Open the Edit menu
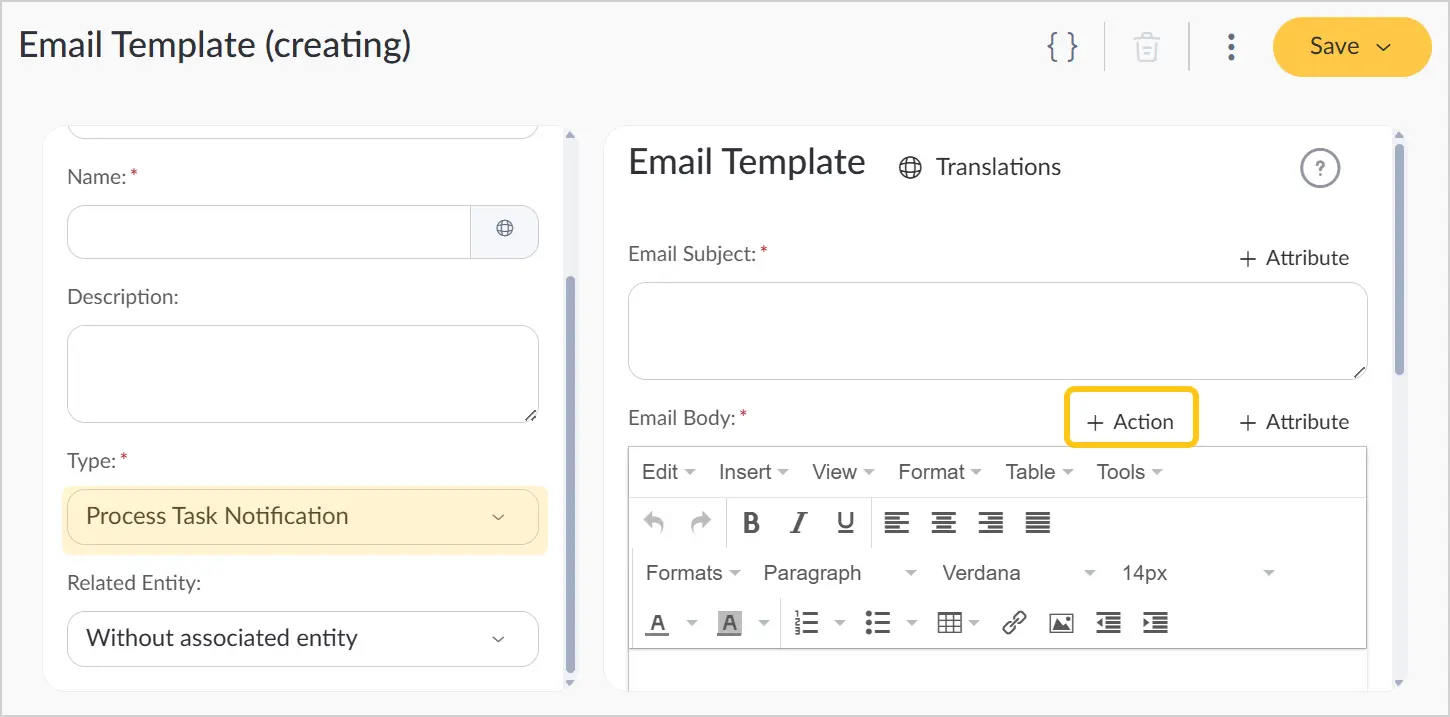The width and height of the screenshot is (1450, 717). pyautogui.click(x=668, y=472)
